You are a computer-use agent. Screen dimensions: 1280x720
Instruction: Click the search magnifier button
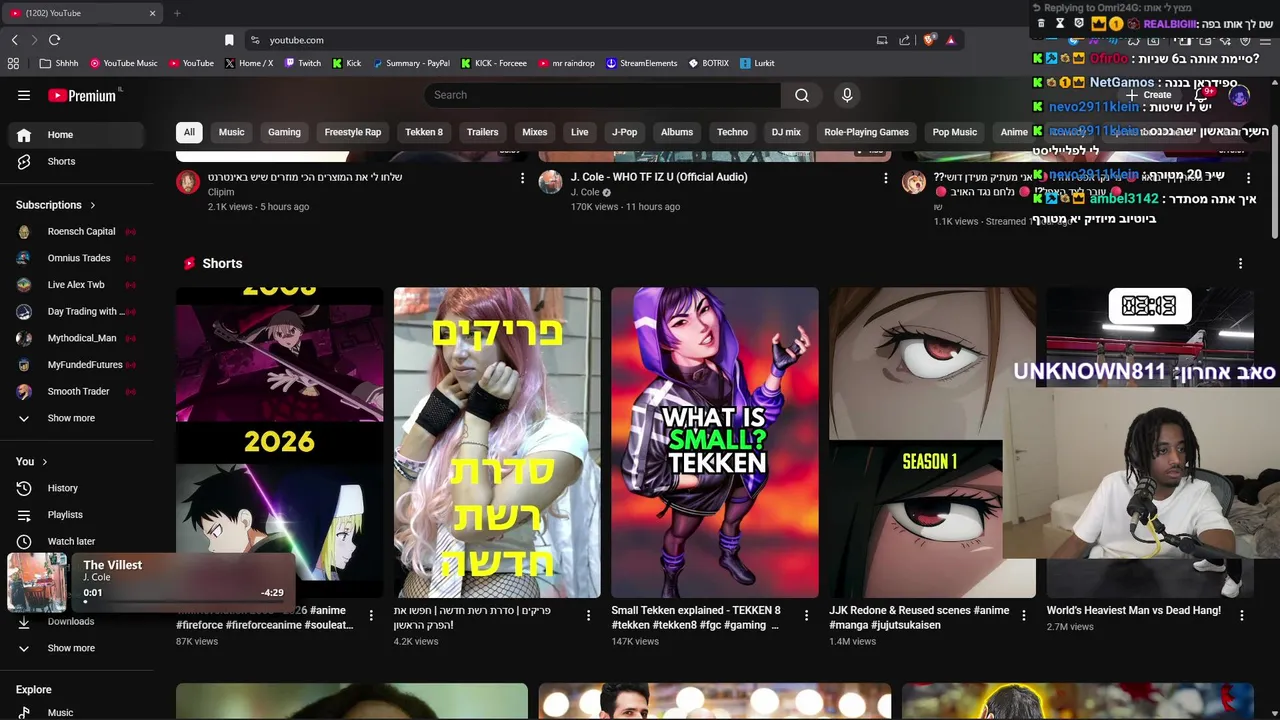click(x=802, y=95)
